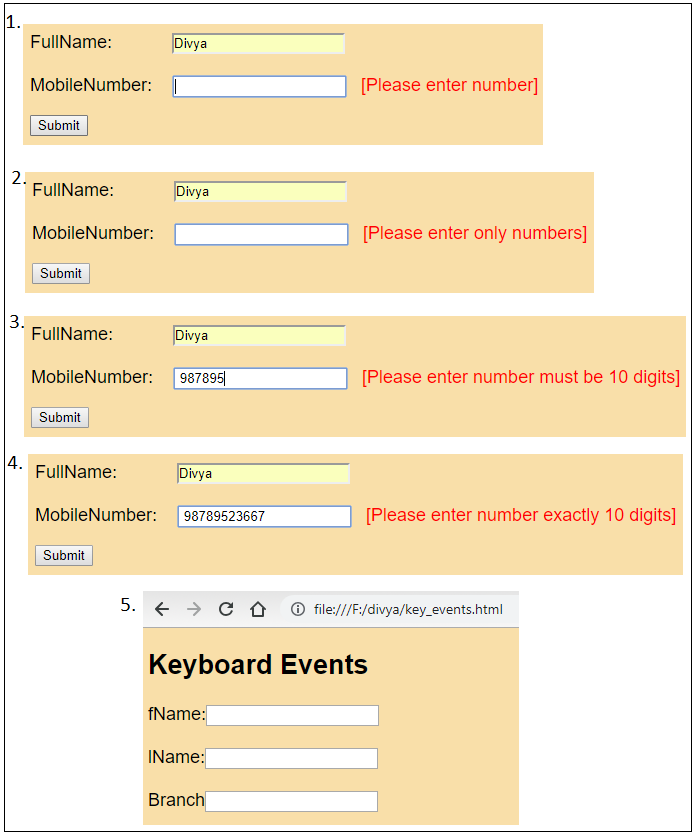Click the browser forward arrow

pos(194,609)
